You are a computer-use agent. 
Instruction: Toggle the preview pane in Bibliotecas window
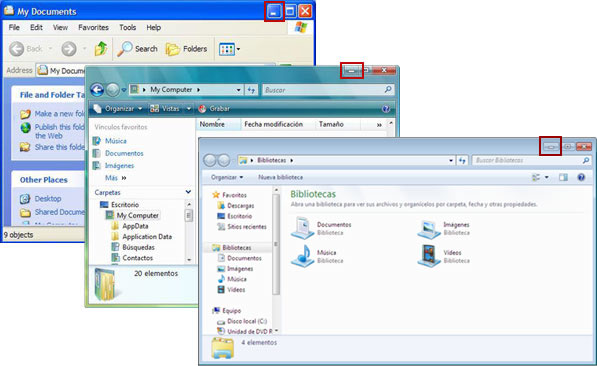[x=563, y=177]
